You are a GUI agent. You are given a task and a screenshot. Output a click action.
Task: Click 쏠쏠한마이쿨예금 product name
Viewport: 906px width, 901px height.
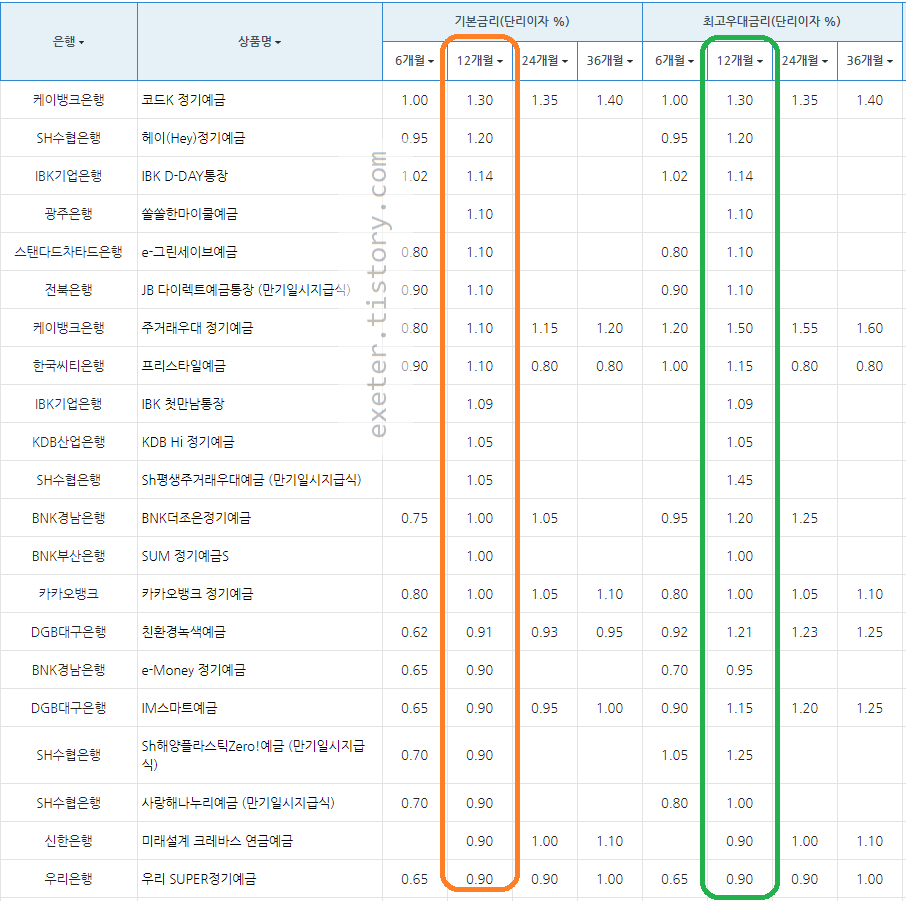[x=190, y=214]
